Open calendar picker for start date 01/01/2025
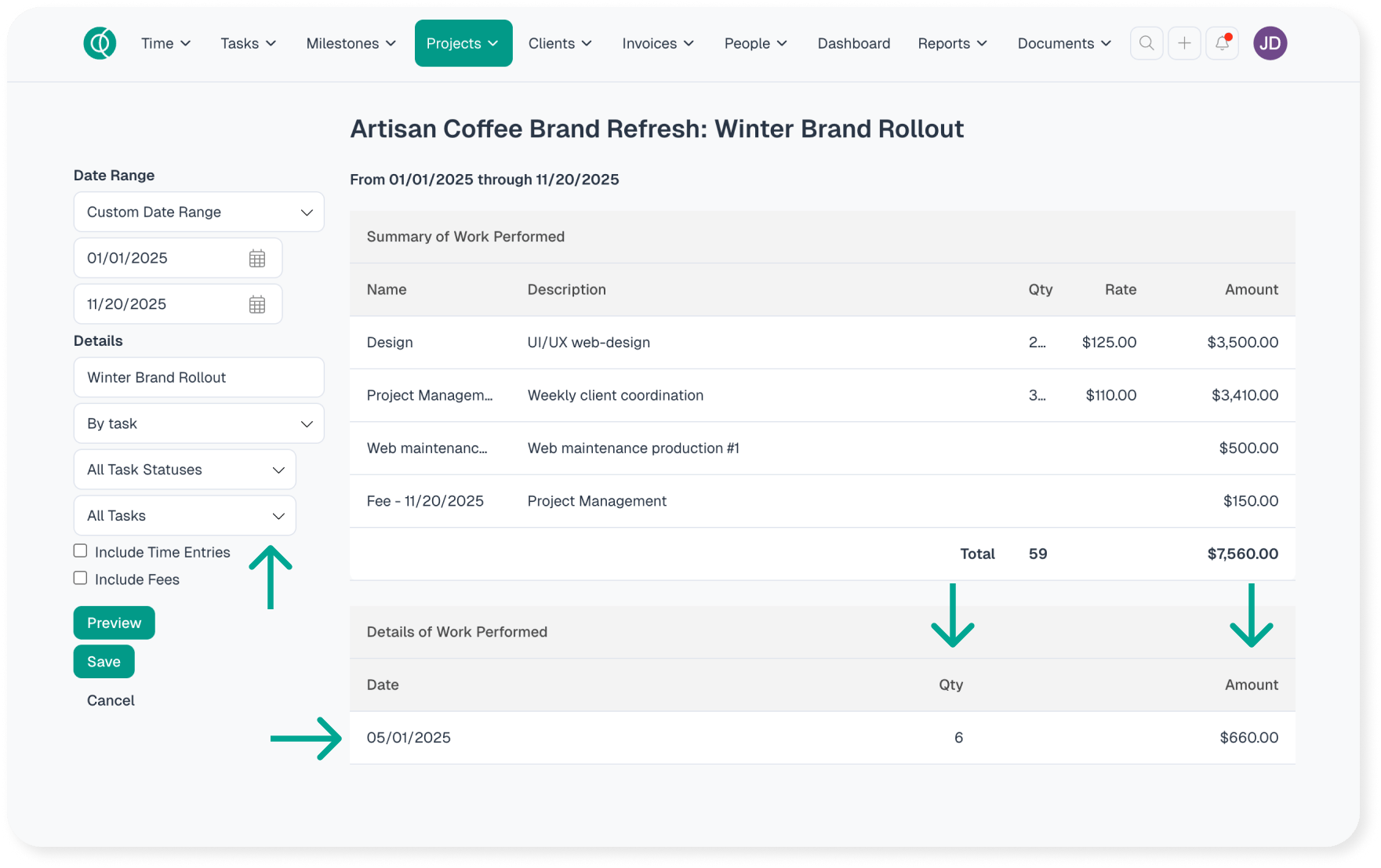 [257, 259]
